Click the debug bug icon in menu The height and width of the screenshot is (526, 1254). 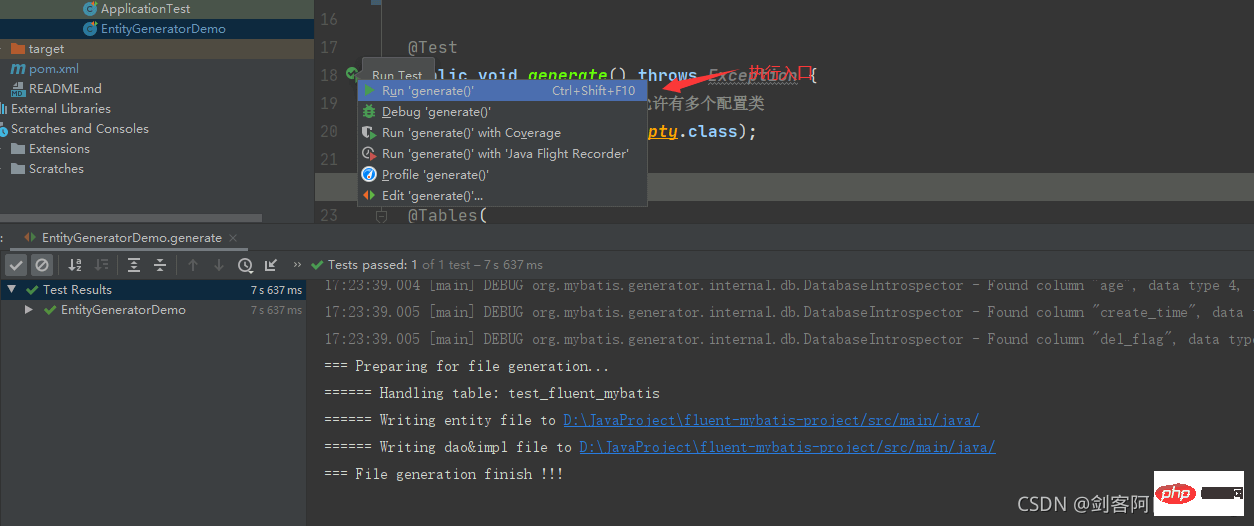369,112
